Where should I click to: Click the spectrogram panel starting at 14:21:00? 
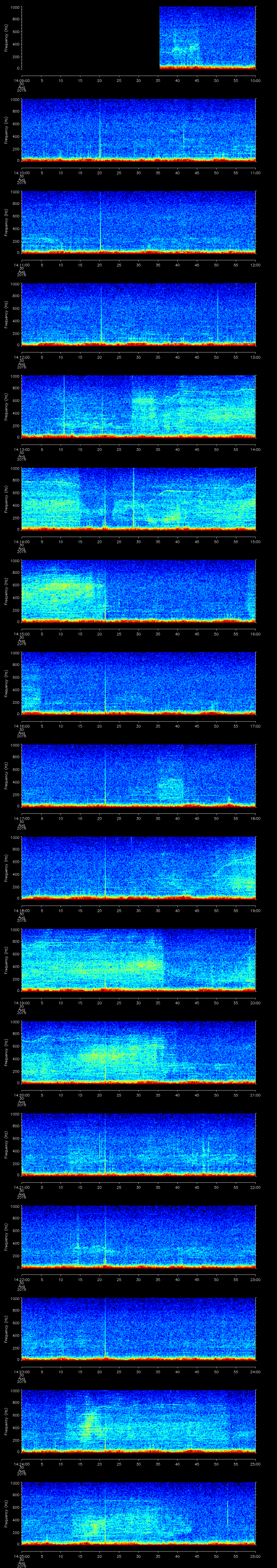139,1144
